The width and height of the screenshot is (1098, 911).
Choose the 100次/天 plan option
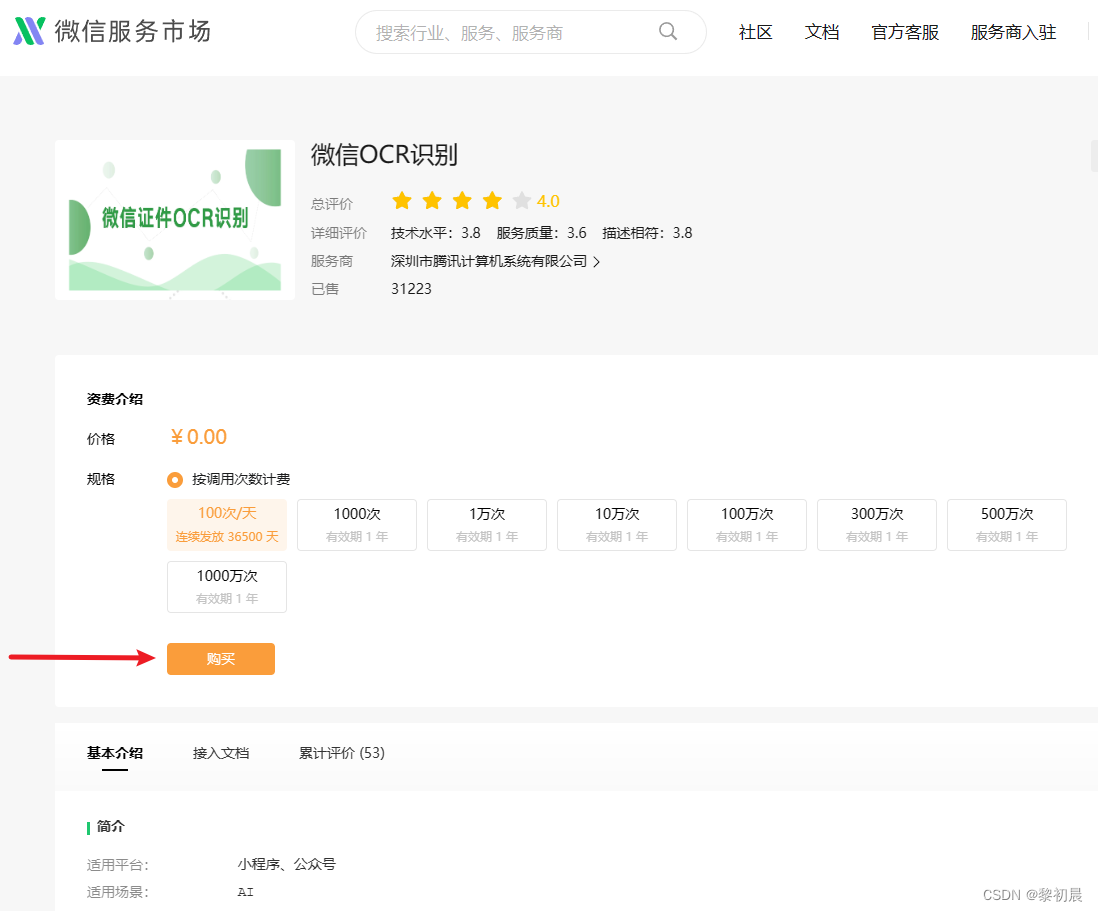click(x=227, y=524)
